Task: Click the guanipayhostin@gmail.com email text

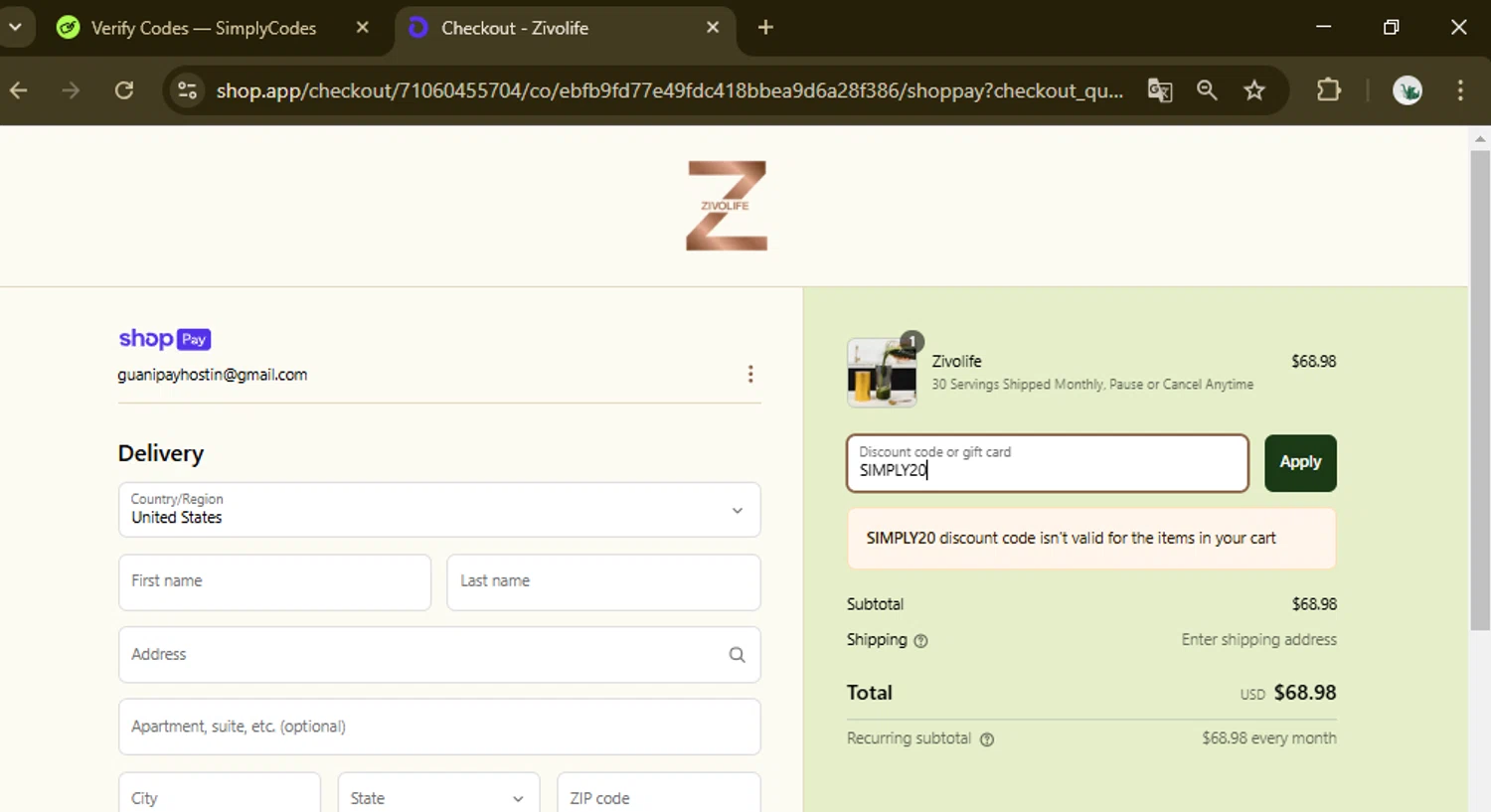Action: [213, 375]
